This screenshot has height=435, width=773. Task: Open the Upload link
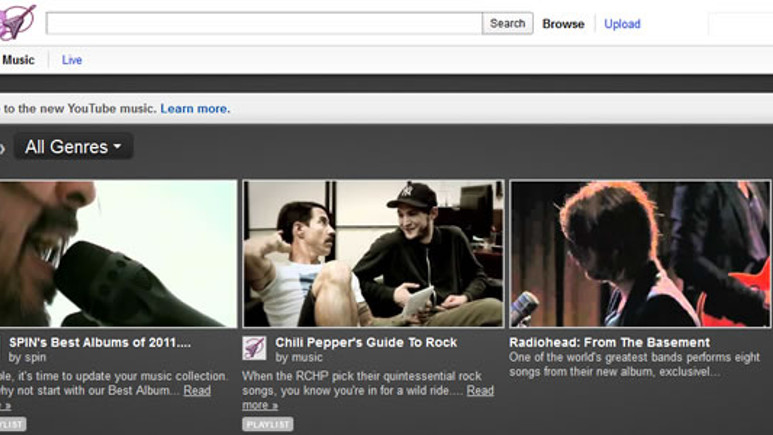click(622, 24)
